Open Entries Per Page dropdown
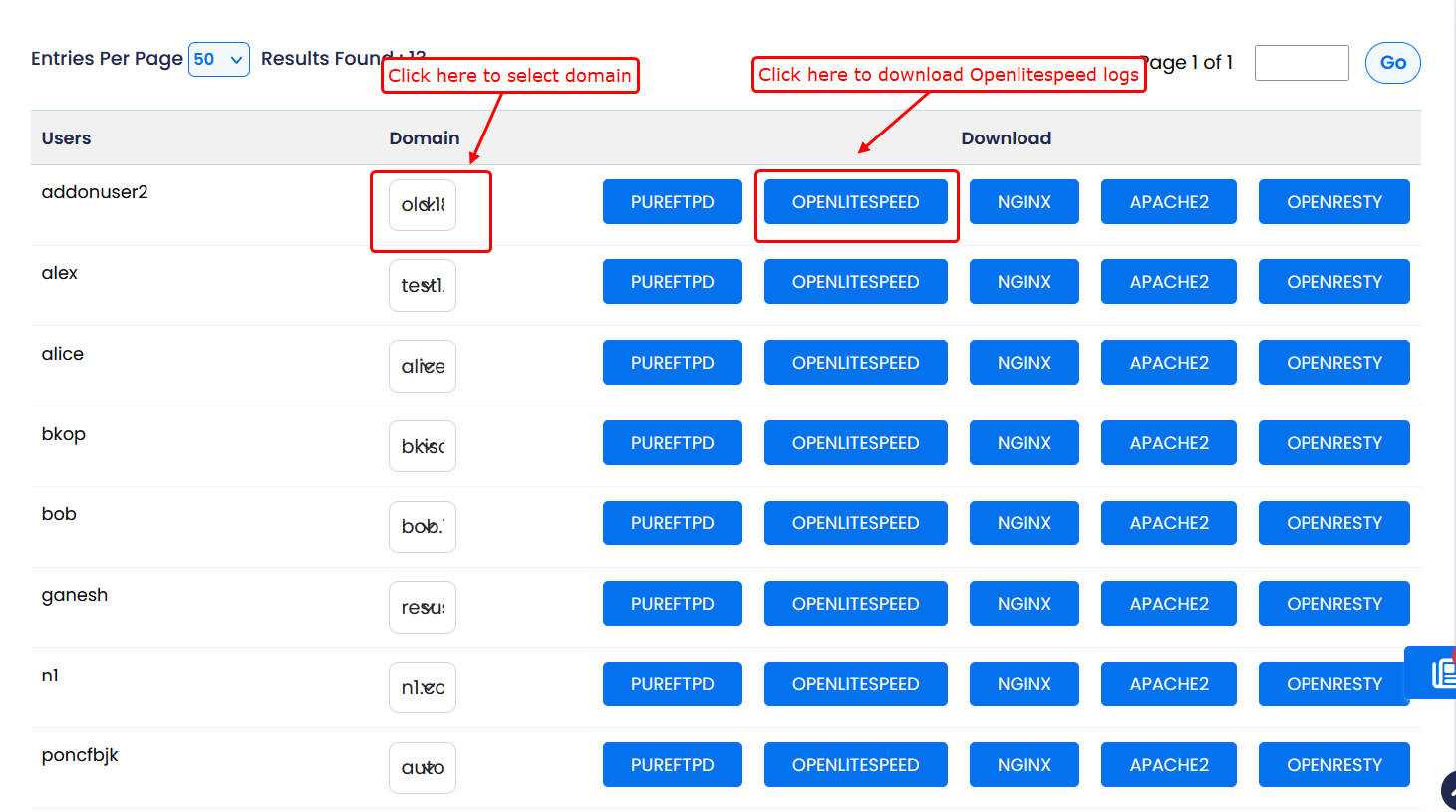 [x=219, y=60]
